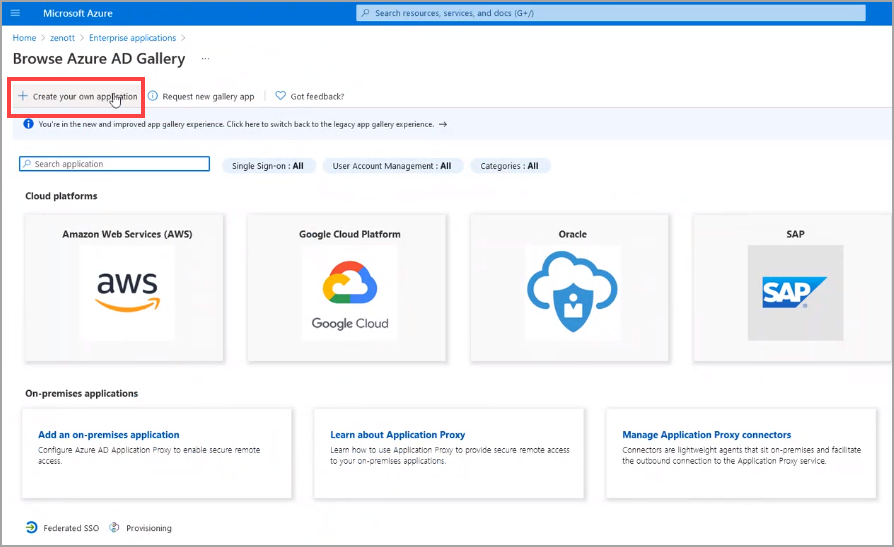Go to Enterprise applications in the breadcrumb

pos(132,38)
